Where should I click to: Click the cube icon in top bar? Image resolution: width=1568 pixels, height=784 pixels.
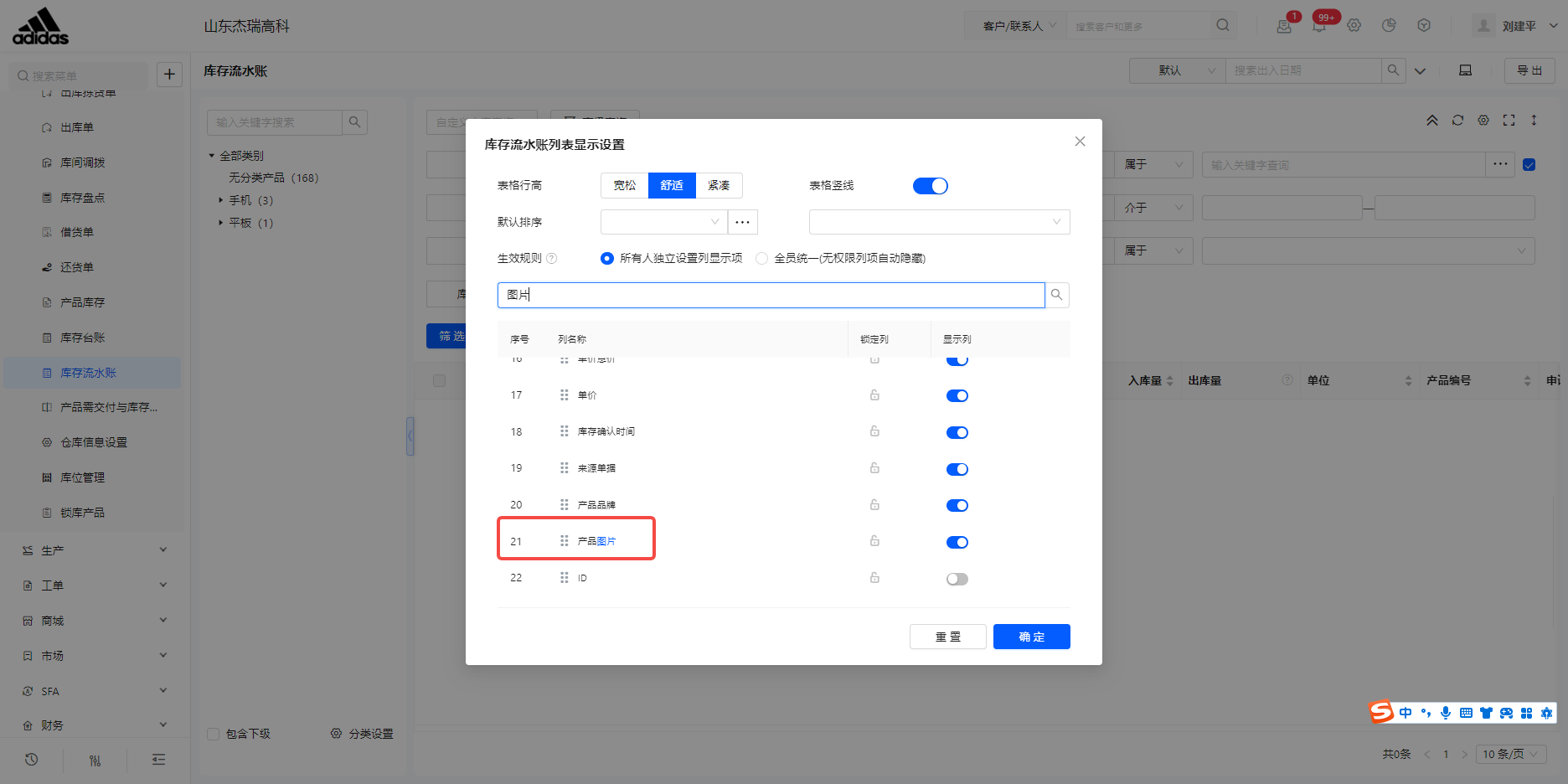[1424, 26]
